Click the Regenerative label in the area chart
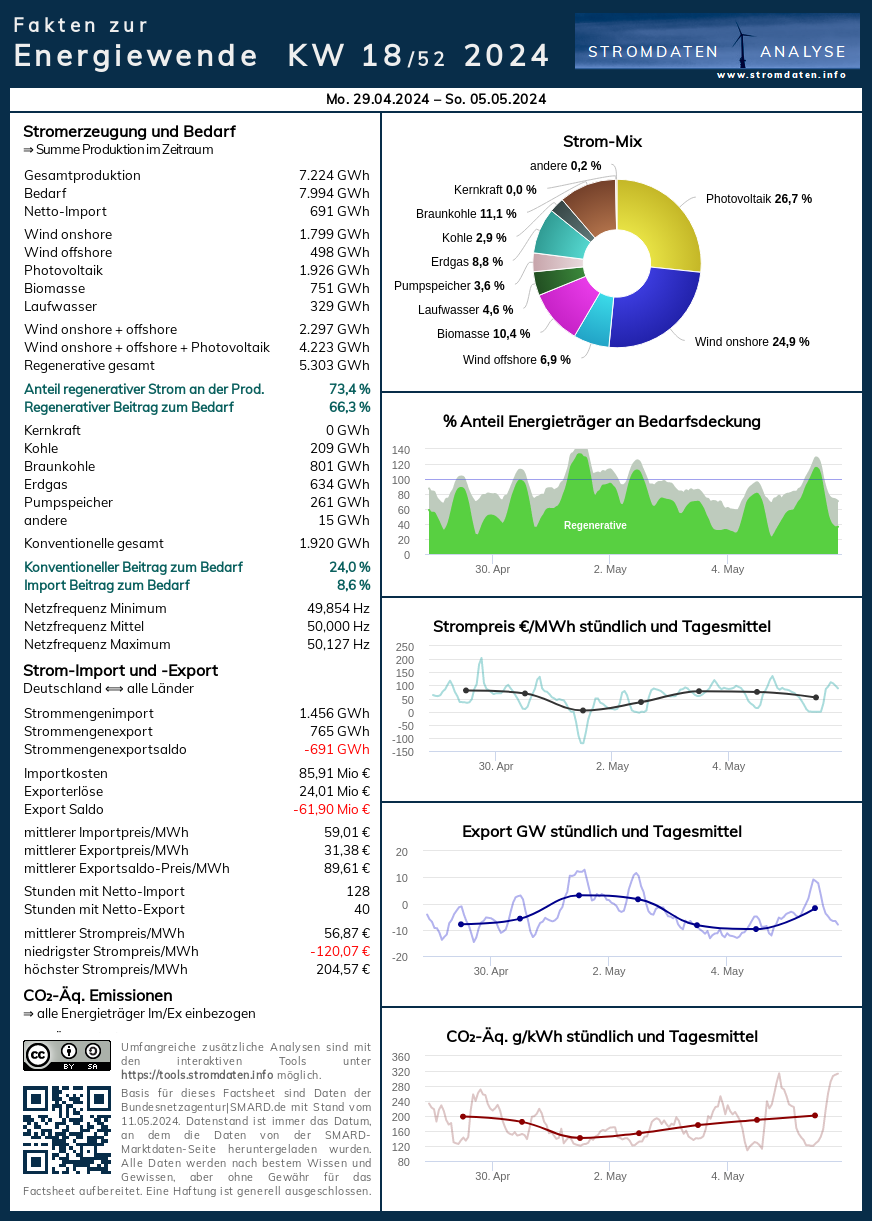 pyautogui.click(x=595, y=525)
